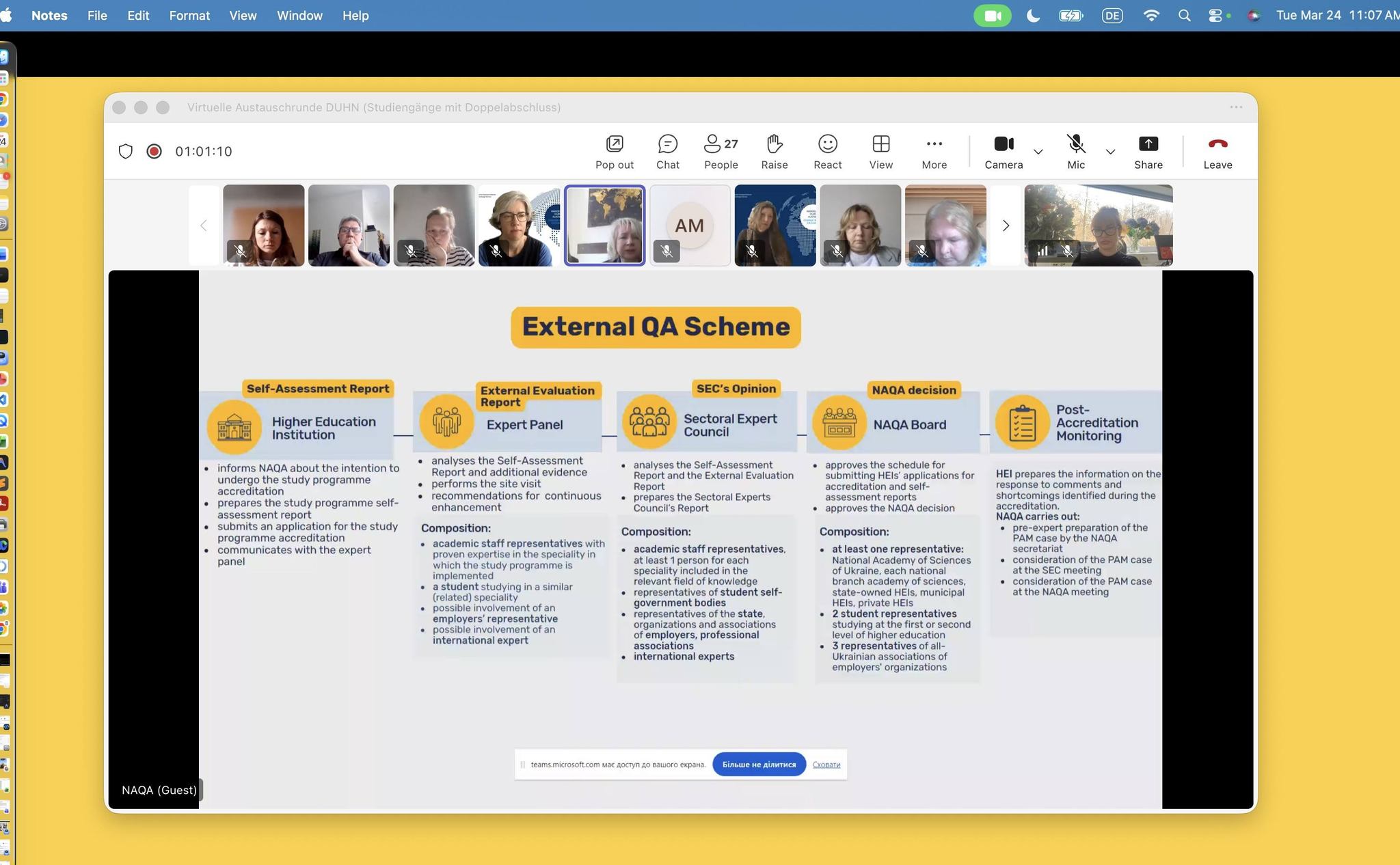Toggle the Camera off

(1003, 152)
